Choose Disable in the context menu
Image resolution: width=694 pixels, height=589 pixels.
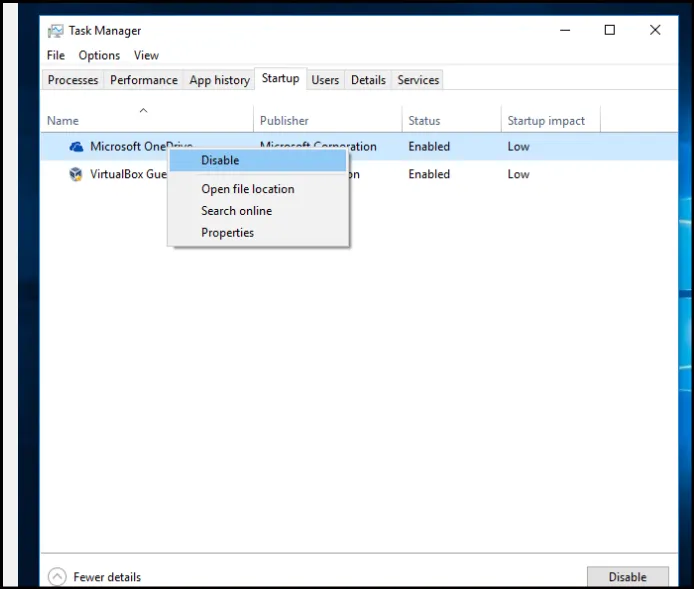[258, 160]
